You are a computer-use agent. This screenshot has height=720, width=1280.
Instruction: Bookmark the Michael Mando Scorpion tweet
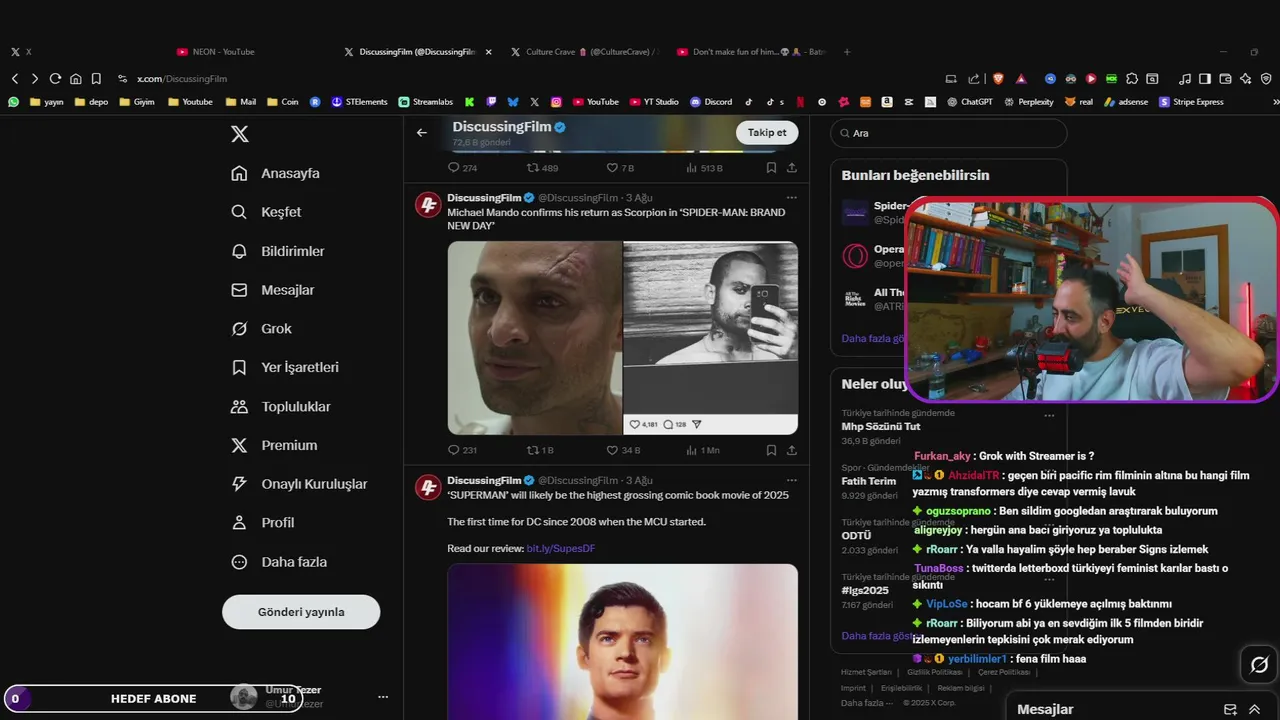tap(771, 450)
